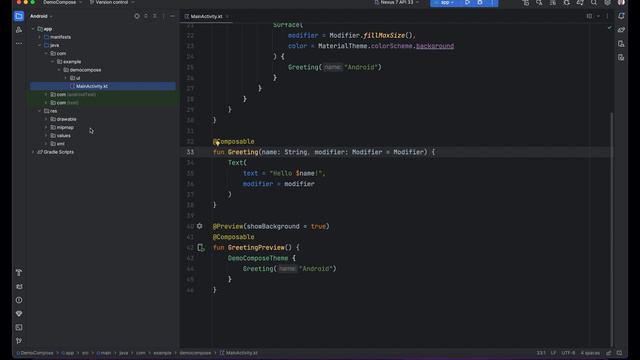Open the Device Manager sidebar icon
Viewport: 640px width, 360px height.
pyautogui.click(x=621, y=44)
